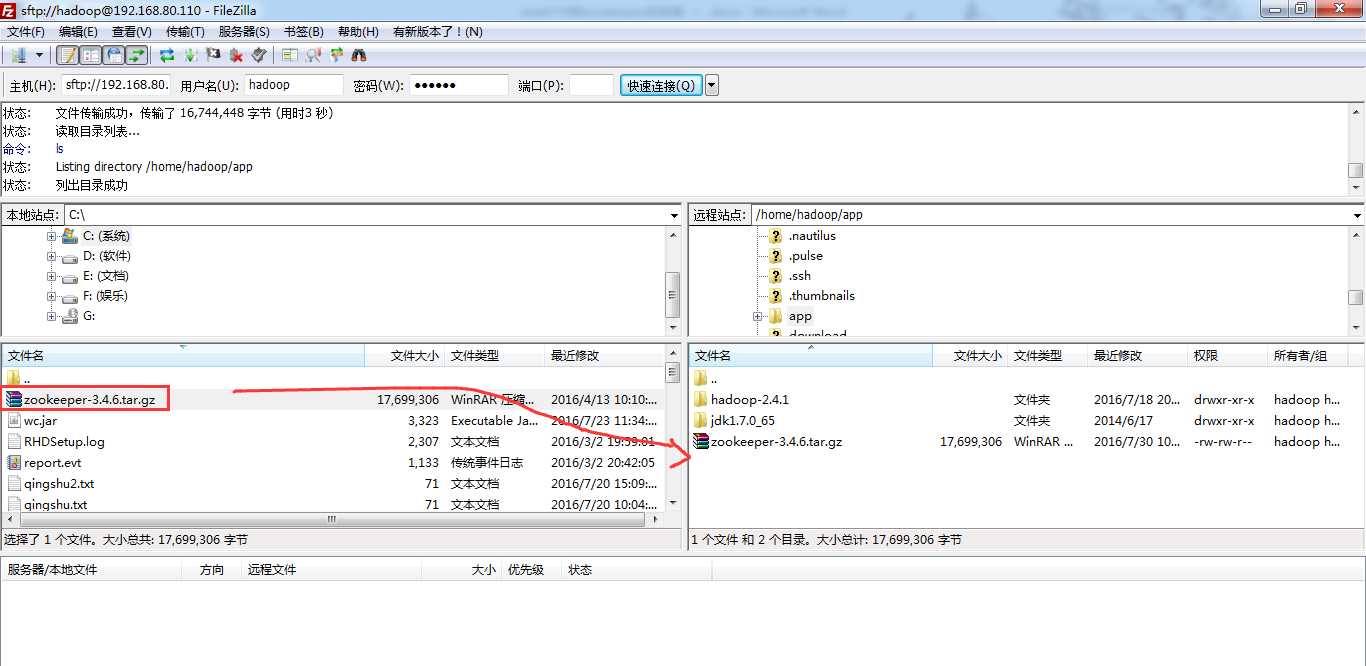The width and height of the screenshot is (1366, 666).
Task: Click the Cancel current operation icon
Action: pyautogui.click(x=213, y=55)
